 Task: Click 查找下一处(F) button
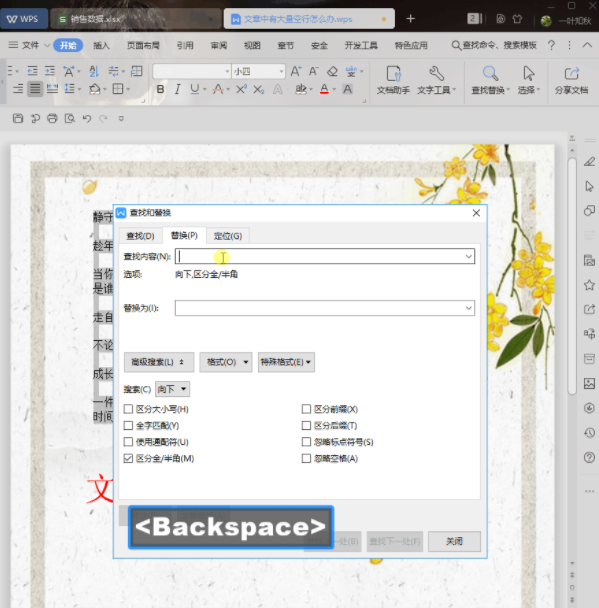tap(395, 541)
